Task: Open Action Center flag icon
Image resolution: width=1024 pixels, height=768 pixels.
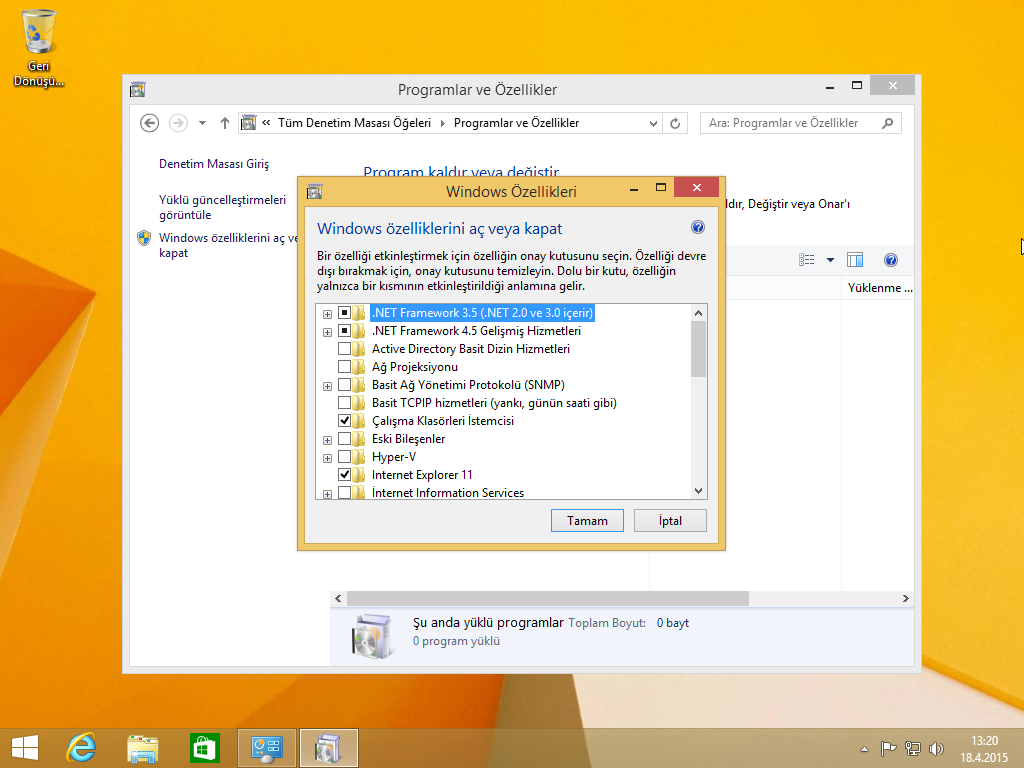Action: point(888,748)
